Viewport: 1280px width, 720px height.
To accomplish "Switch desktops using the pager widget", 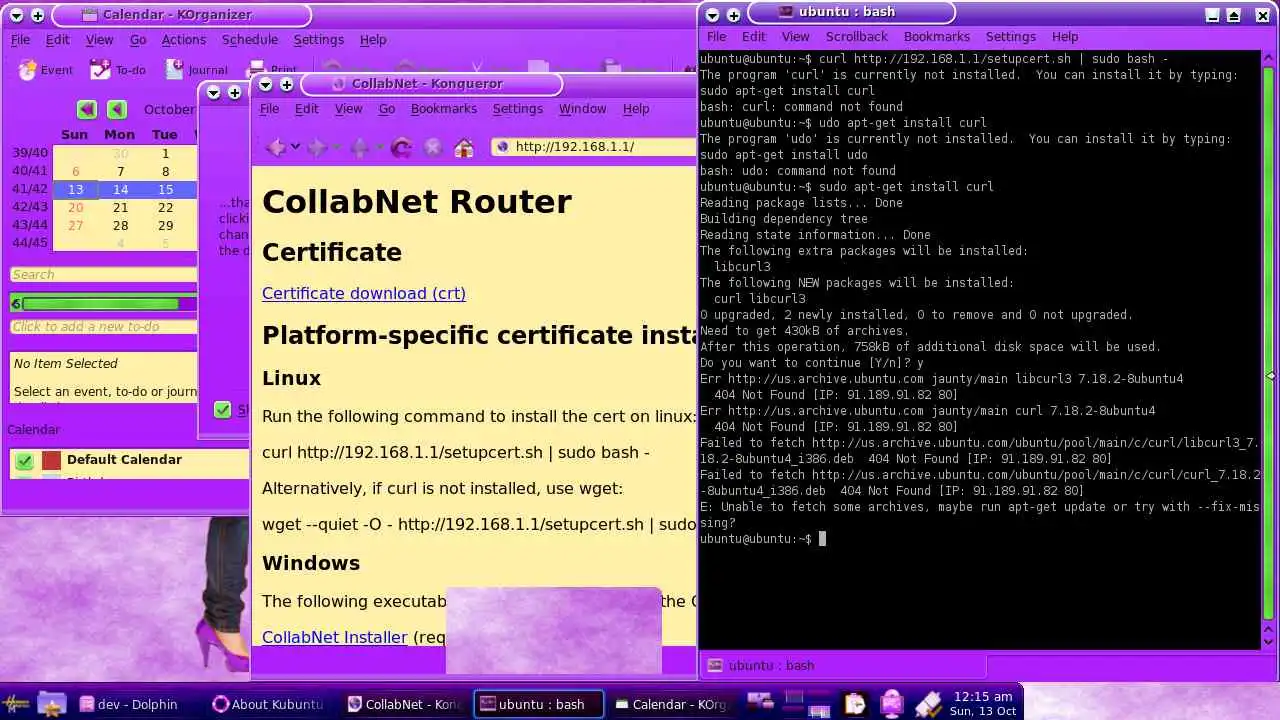I will [x=808, y=703].
